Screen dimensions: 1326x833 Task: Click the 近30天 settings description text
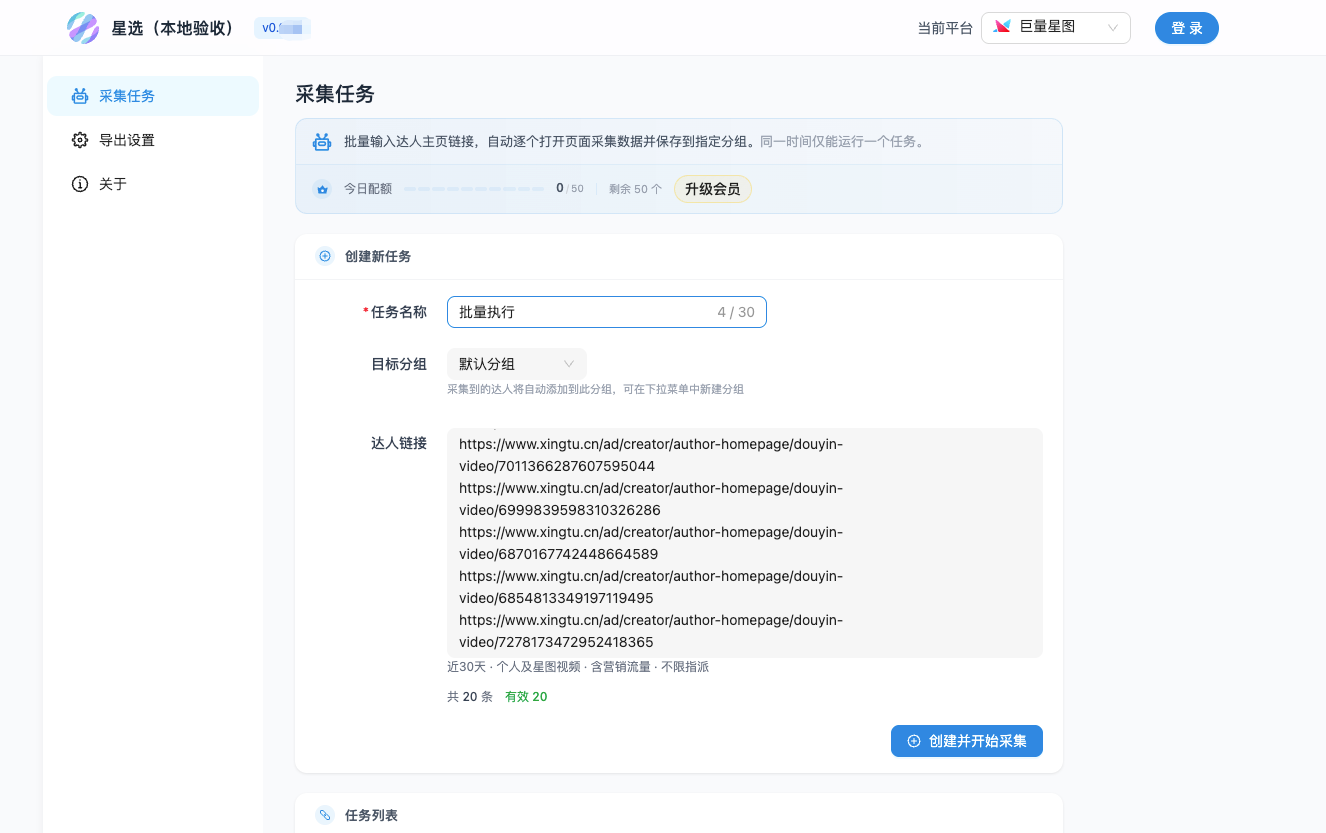tap(578, 667)
